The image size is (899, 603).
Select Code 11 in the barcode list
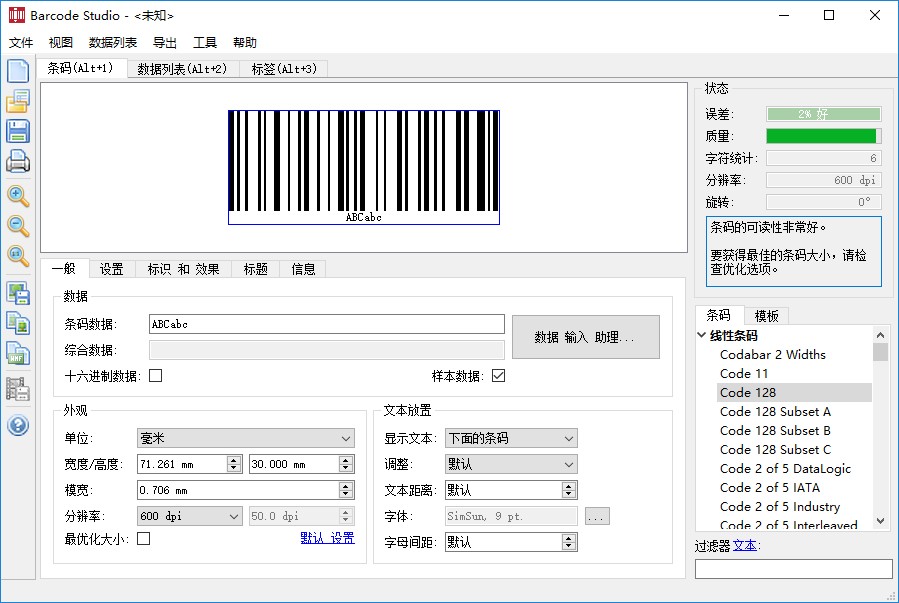(x=744, y=373)
